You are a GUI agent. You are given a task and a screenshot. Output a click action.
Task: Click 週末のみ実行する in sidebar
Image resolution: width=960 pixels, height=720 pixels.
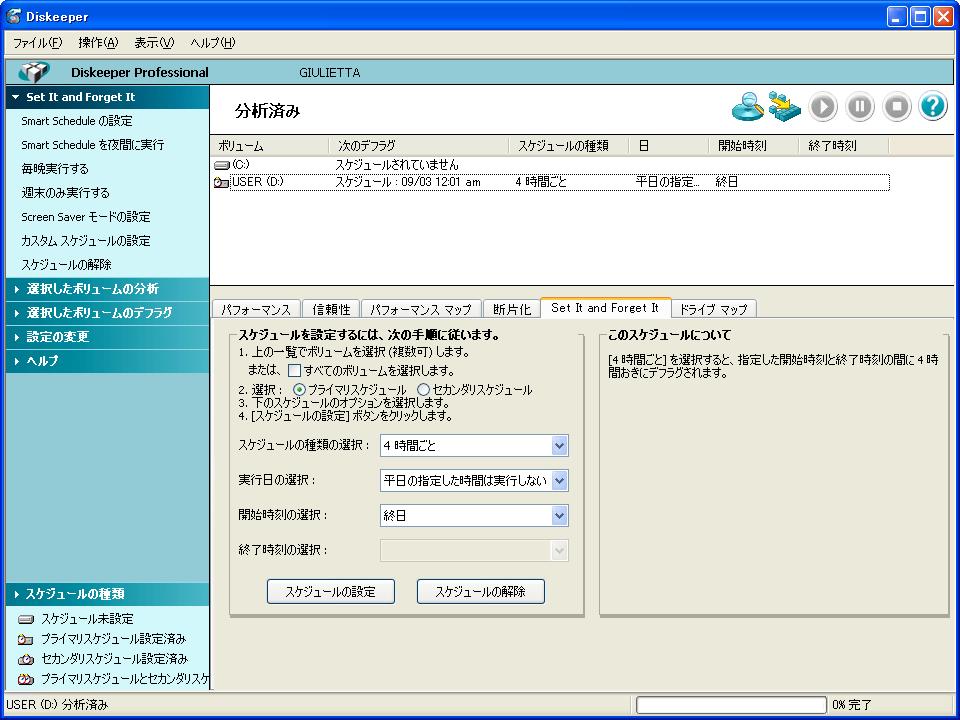click(66, 193)
